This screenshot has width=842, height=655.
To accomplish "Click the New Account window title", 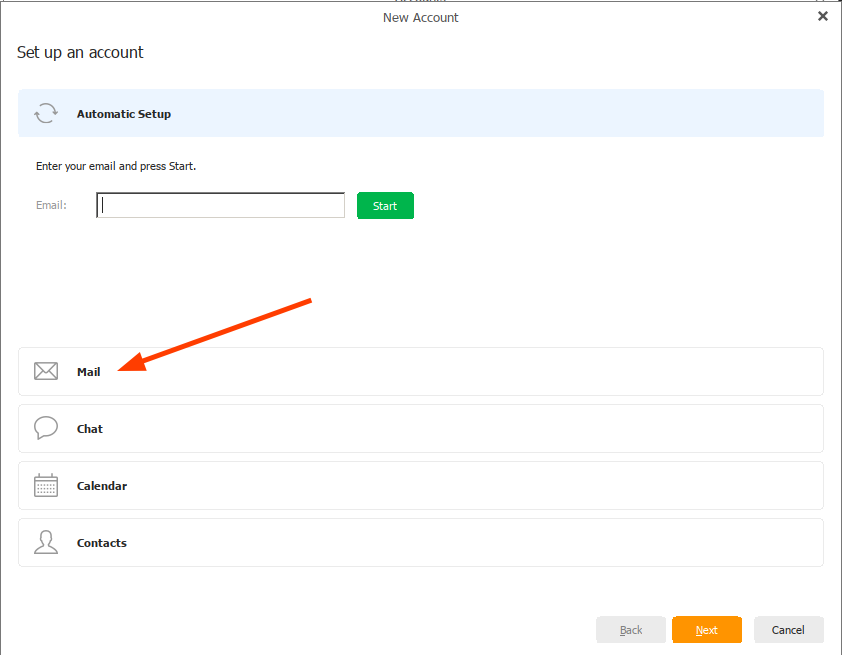I will (420, 17).
